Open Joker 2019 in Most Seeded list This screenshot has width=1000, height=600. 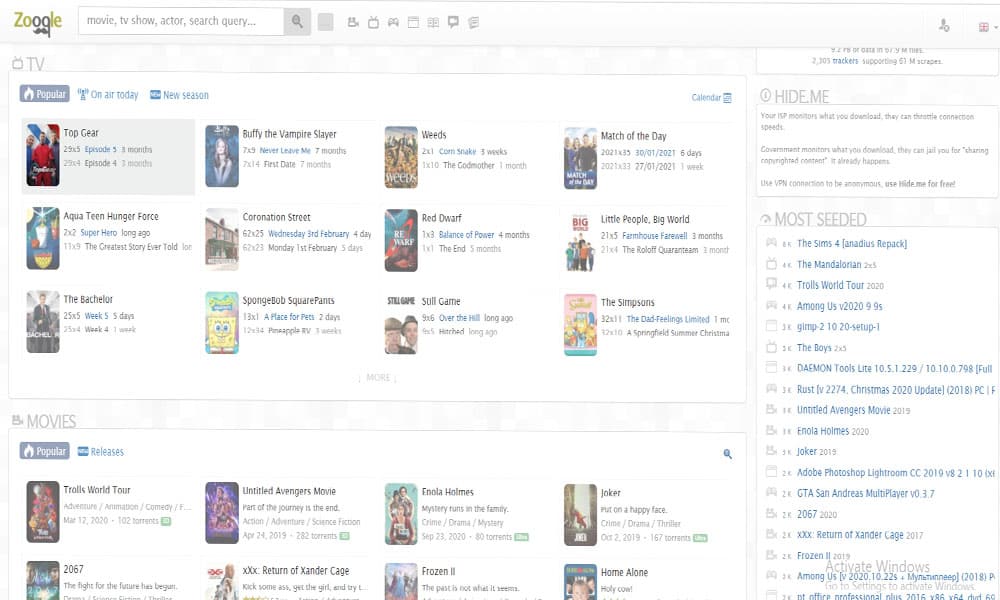(807, 451)
